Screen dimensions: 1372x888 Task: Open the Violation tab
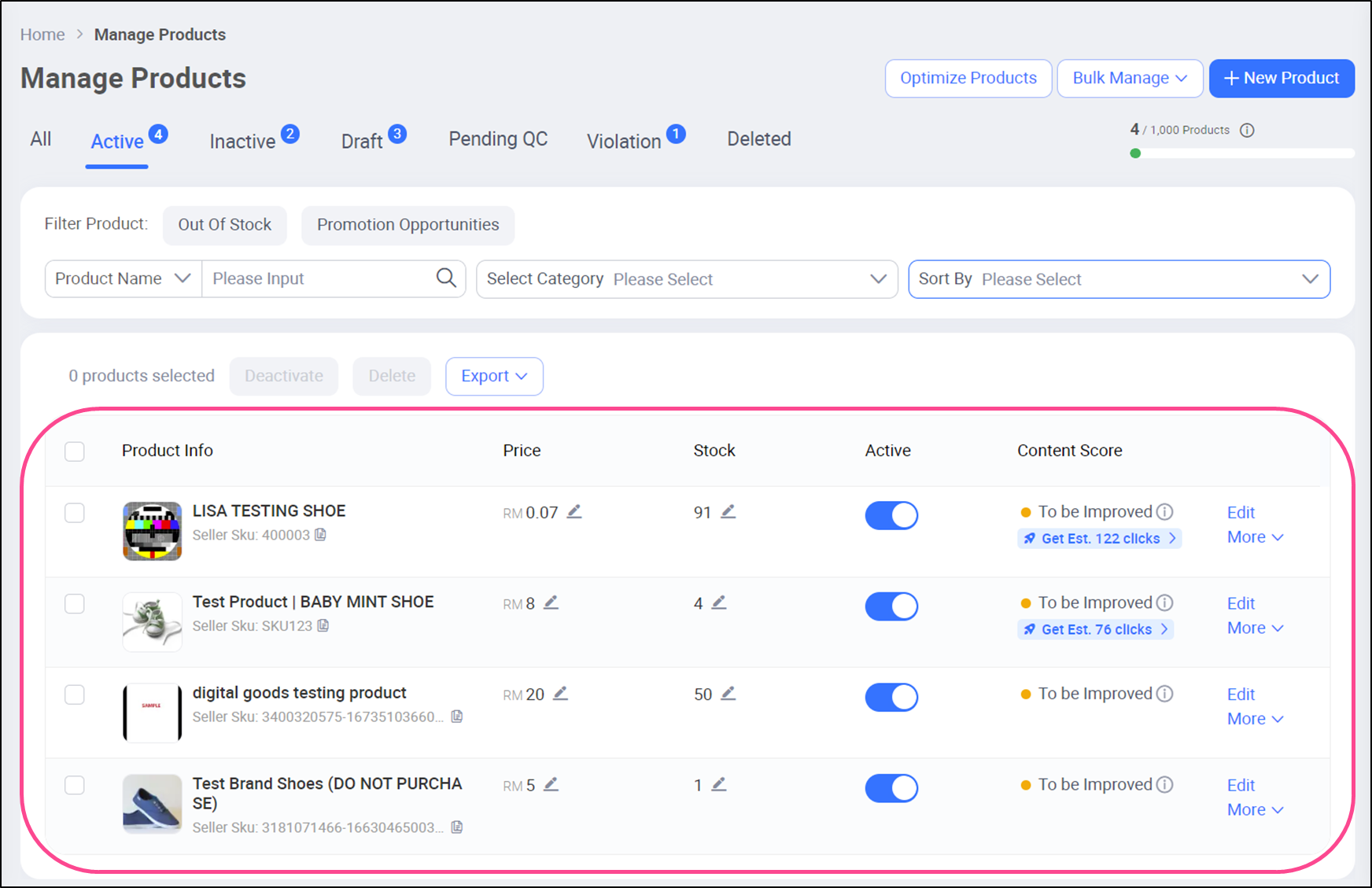(x=624, y=142)
